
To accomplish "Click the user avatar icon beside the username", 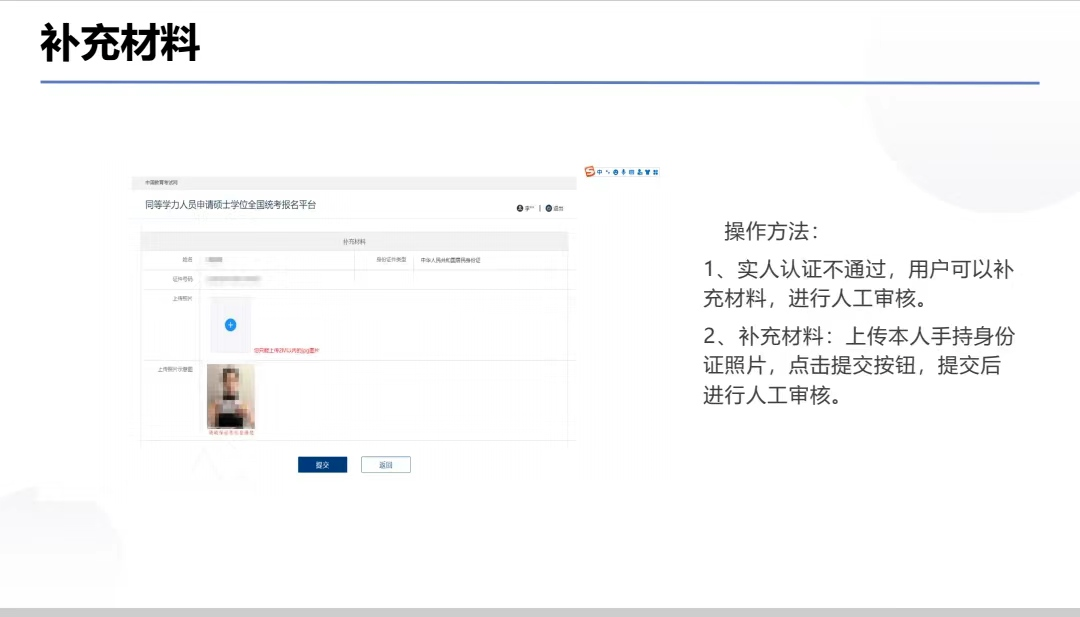I will pos(520,208).
